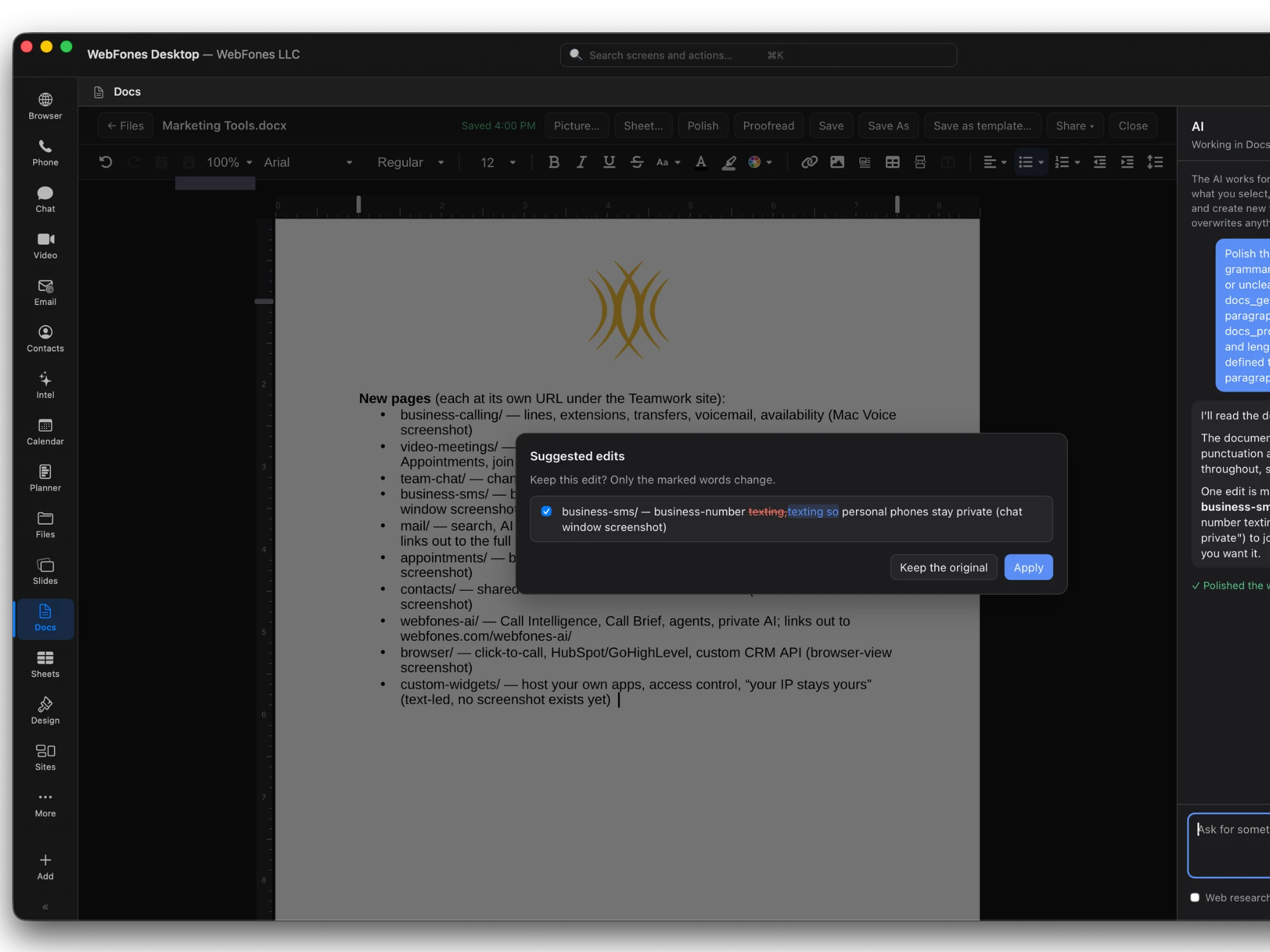Enable the Web research checkbox
Image resolution: width=1270 pixels, height=952 pixels.
[1194, 897]
